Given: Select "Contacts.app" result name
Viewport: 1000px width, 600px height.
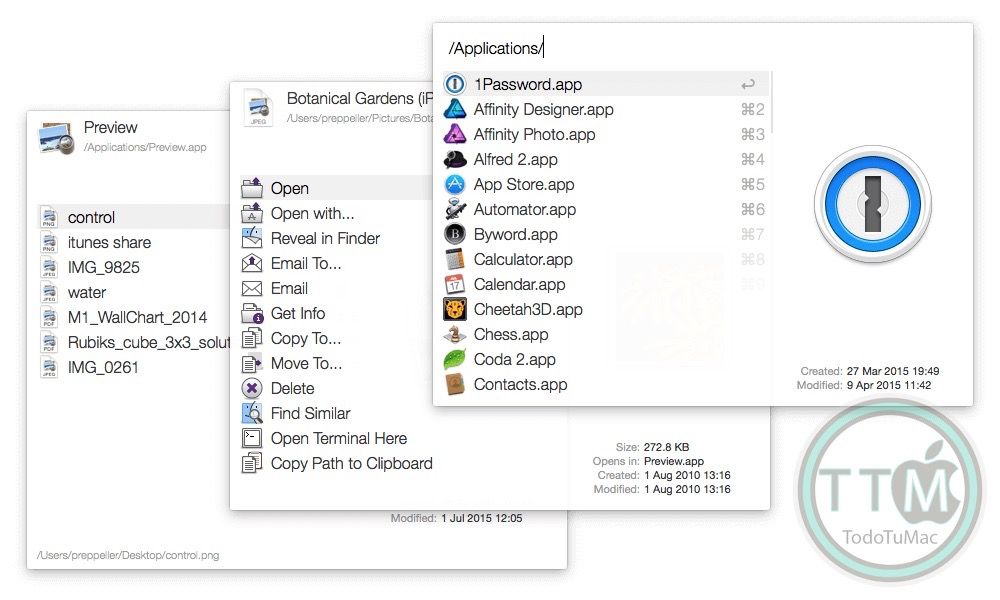Looking at the screenshot, I should (x=521, y=384).
